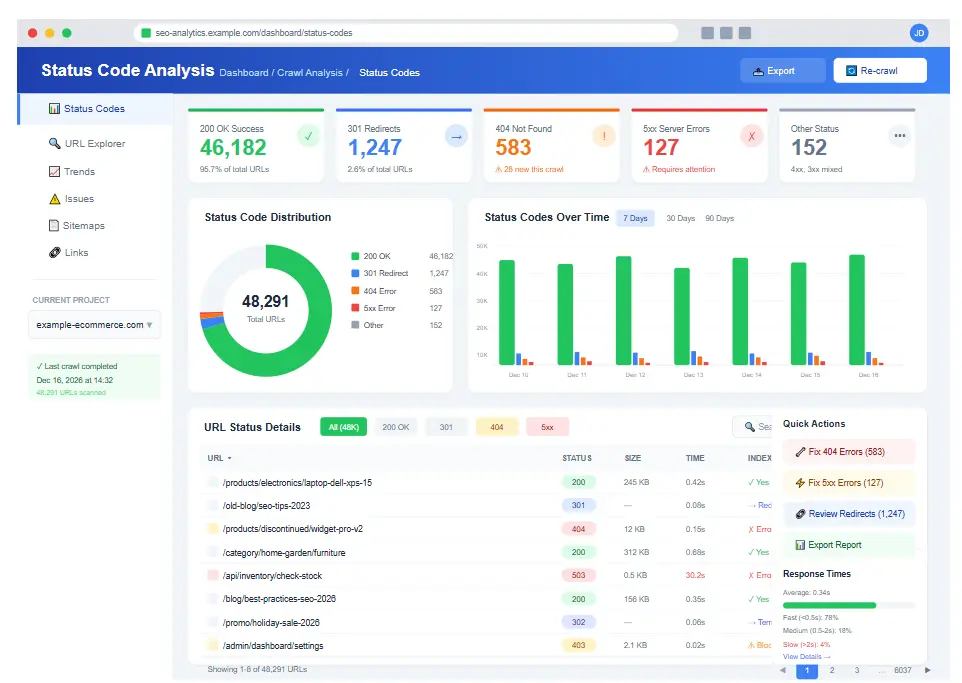
Task: Click the Export icon in the header
Action: pos(756,70)
